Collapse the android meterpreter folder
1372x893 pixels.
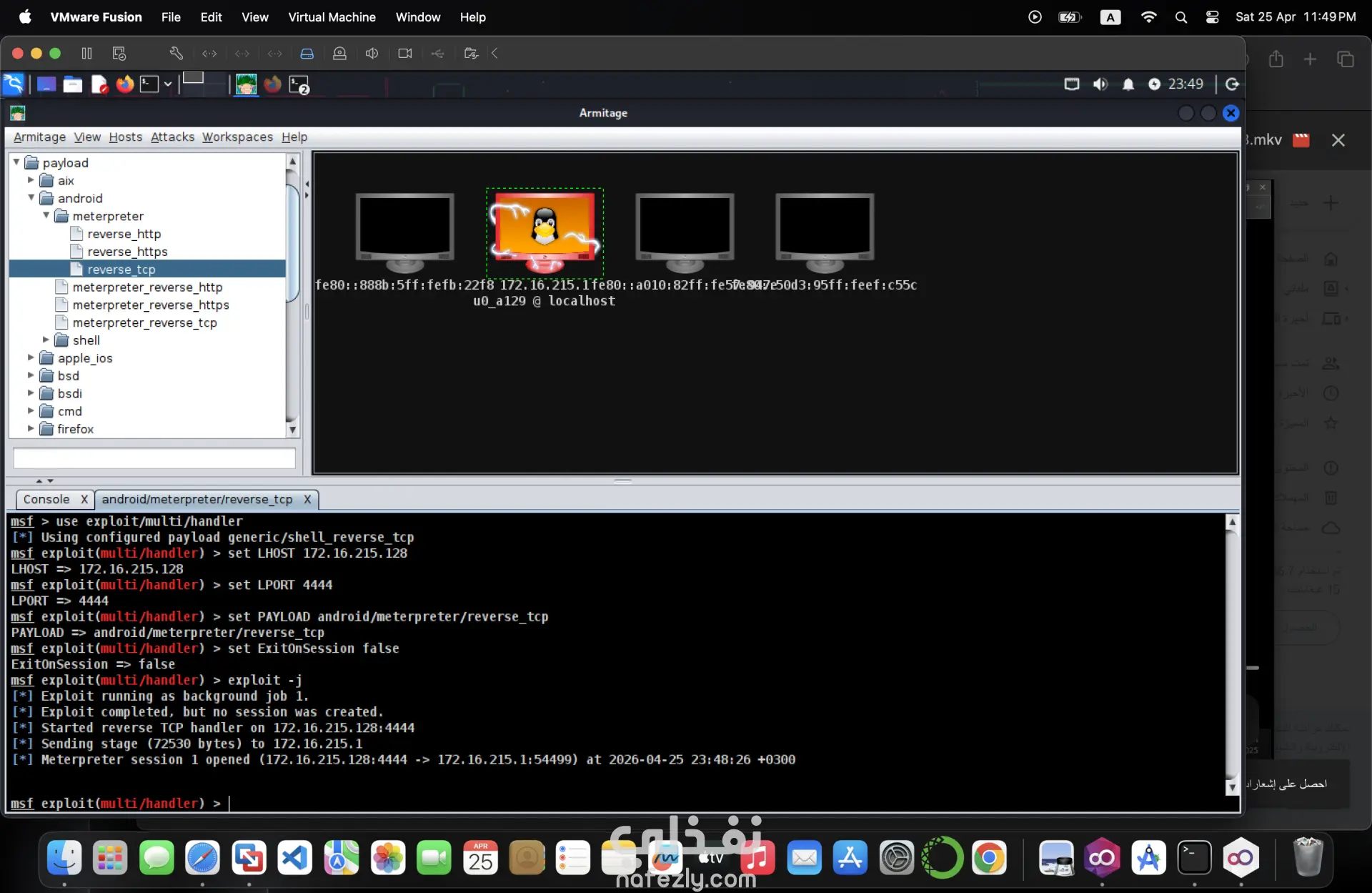coord(46,215)
